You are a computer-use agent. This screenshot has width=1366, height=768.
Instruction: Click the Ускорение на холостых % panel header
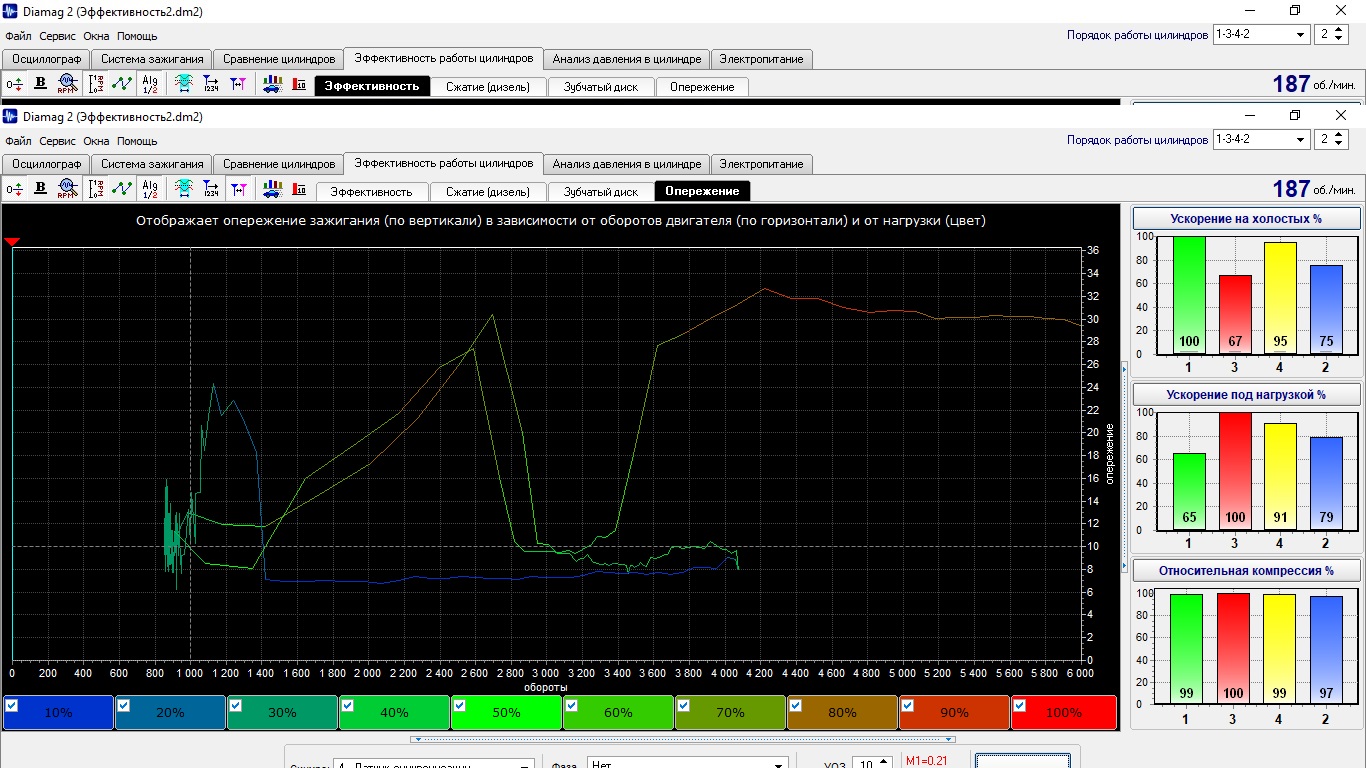pos(1246,219)
